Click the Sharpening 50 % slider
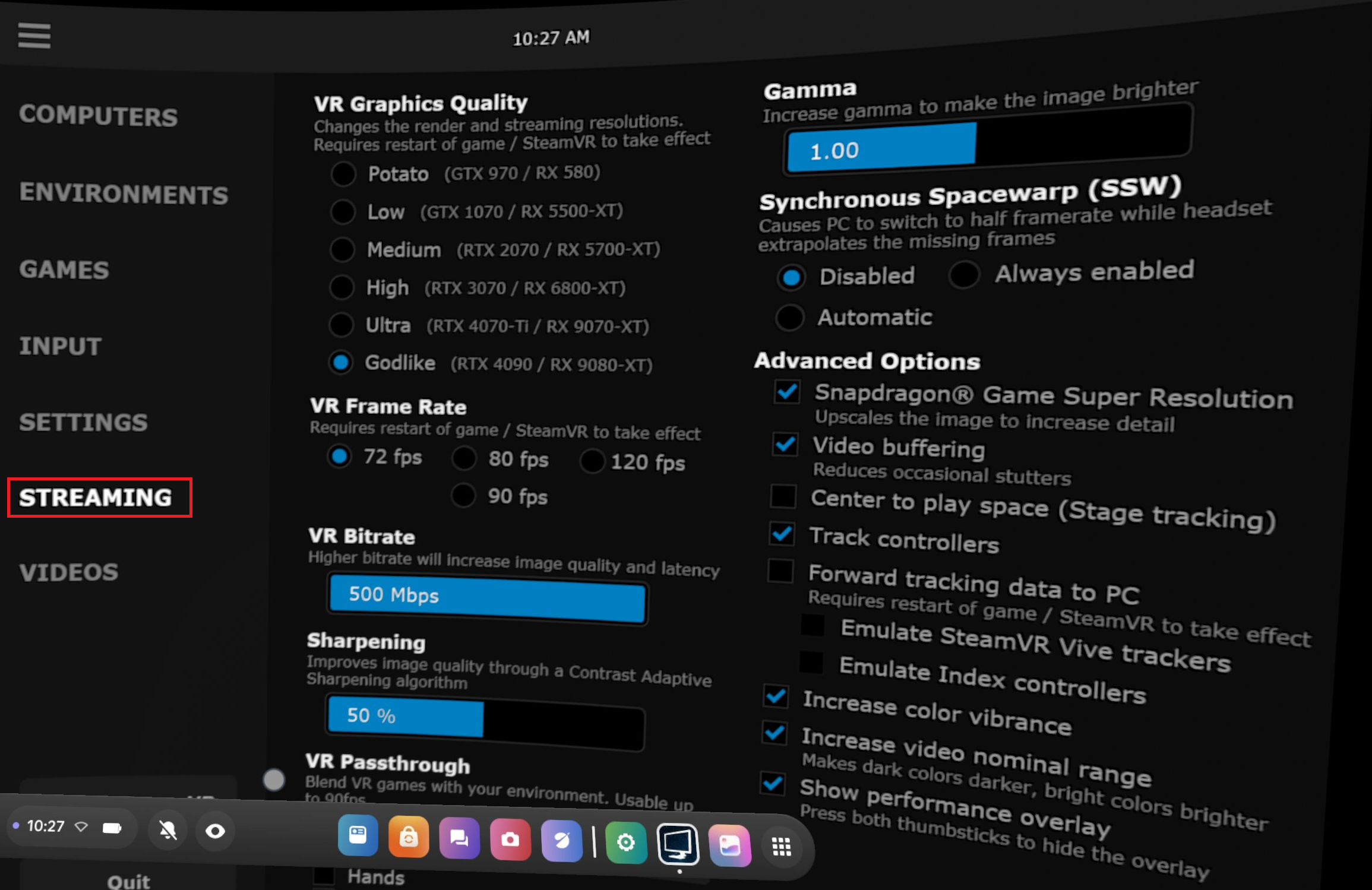The width and height of the screenshot is (1372, 890). [485, 723]
